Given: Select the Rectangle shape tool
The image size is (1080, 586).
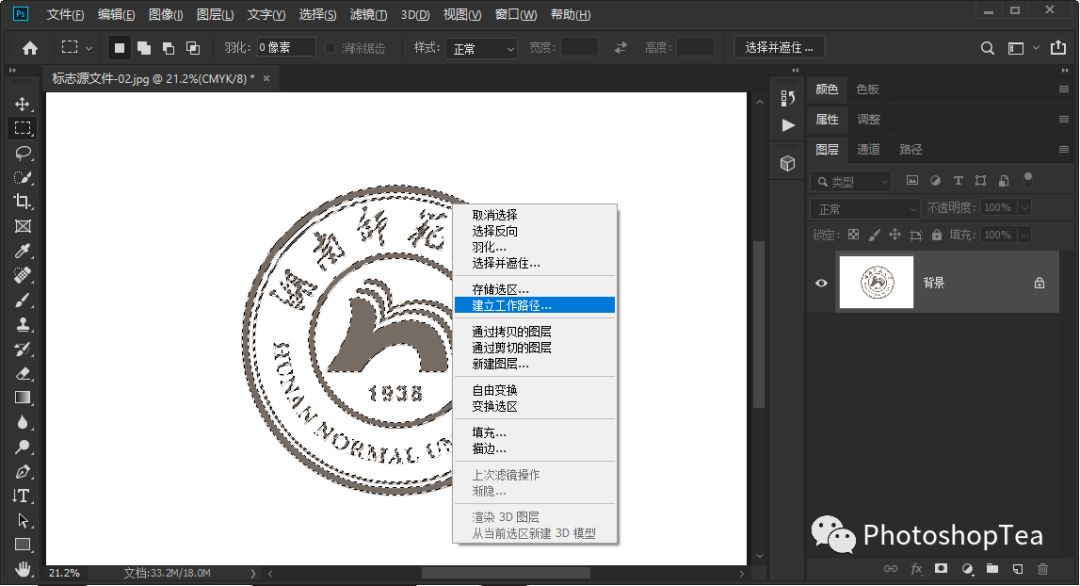Looking at the screenshot, I should click(x=22, y=545).
